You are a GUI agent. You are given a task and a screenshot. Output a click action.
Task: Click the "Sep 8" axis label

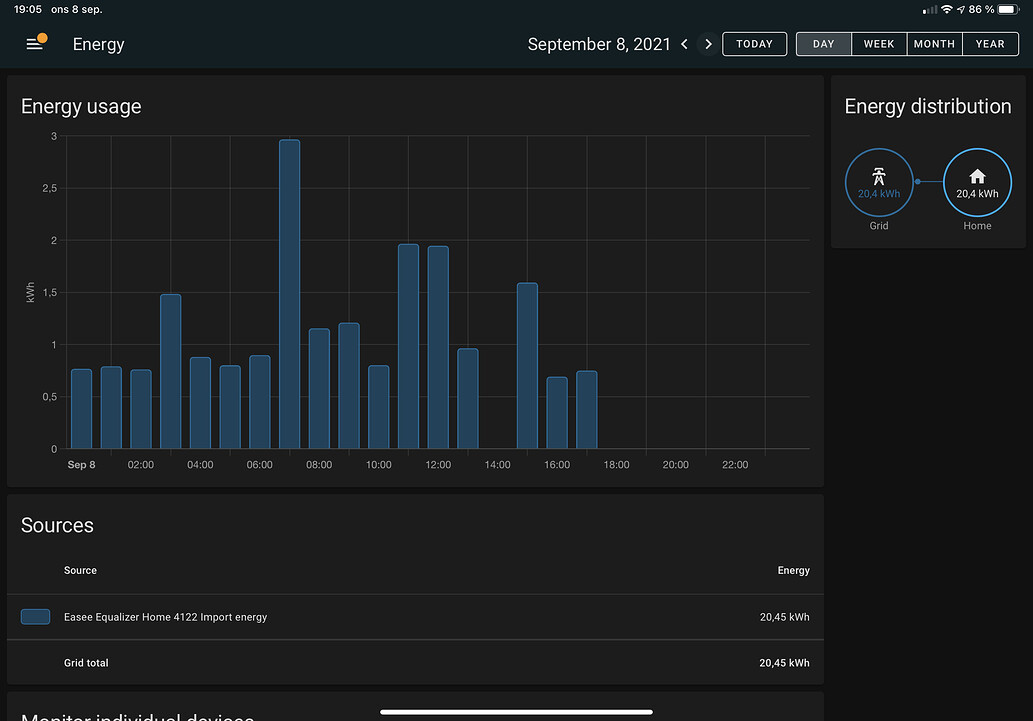[x=81, y=465]
